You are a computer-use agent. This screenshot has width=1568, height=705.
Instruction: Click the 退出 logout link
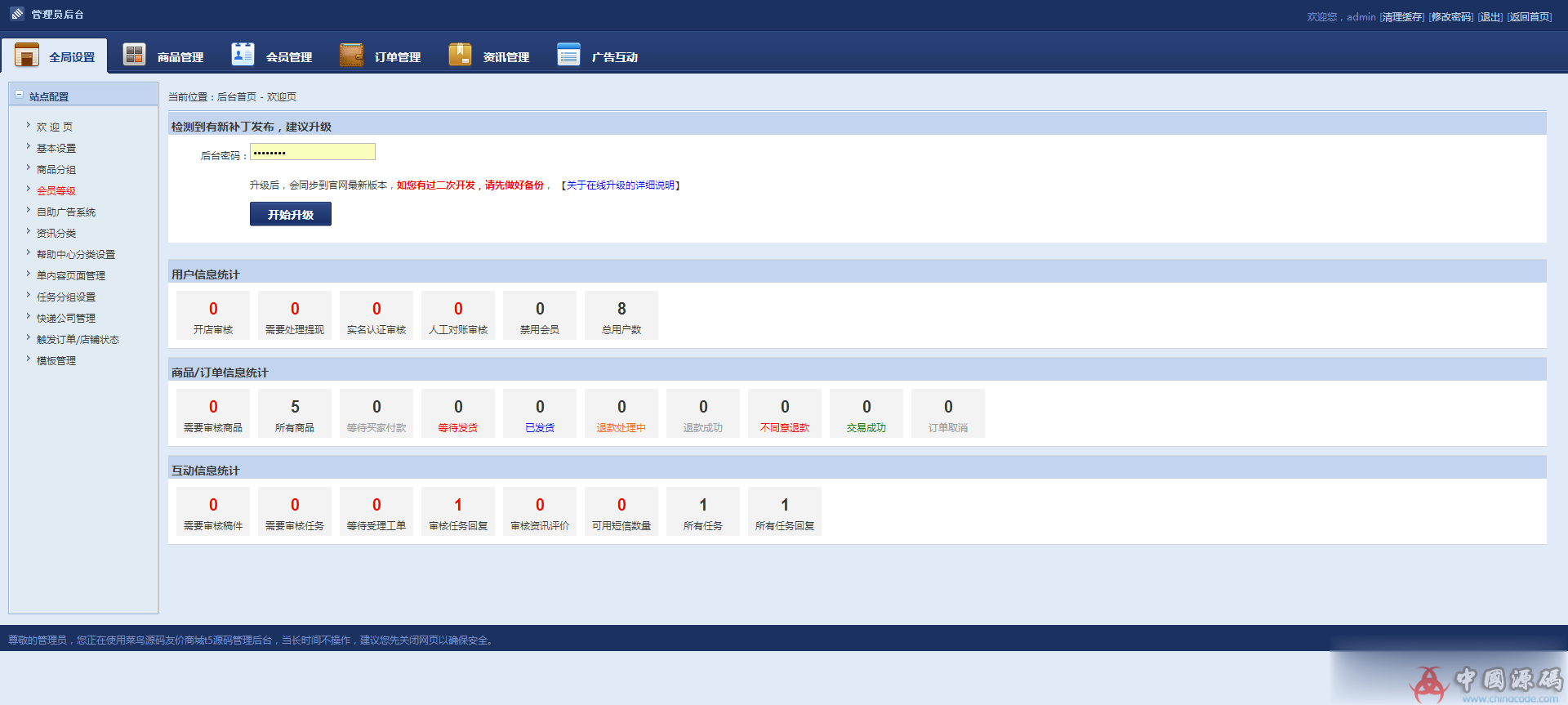coord(1490,17)
